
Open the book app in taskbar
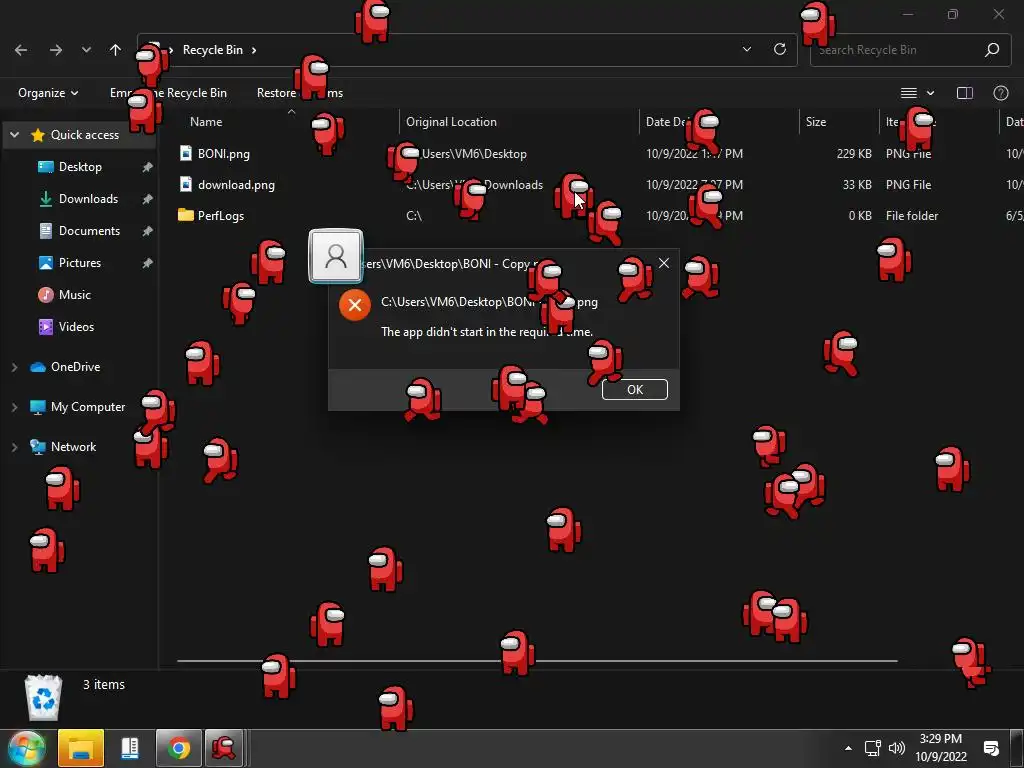pyautogui.click(x=130, y=748)
